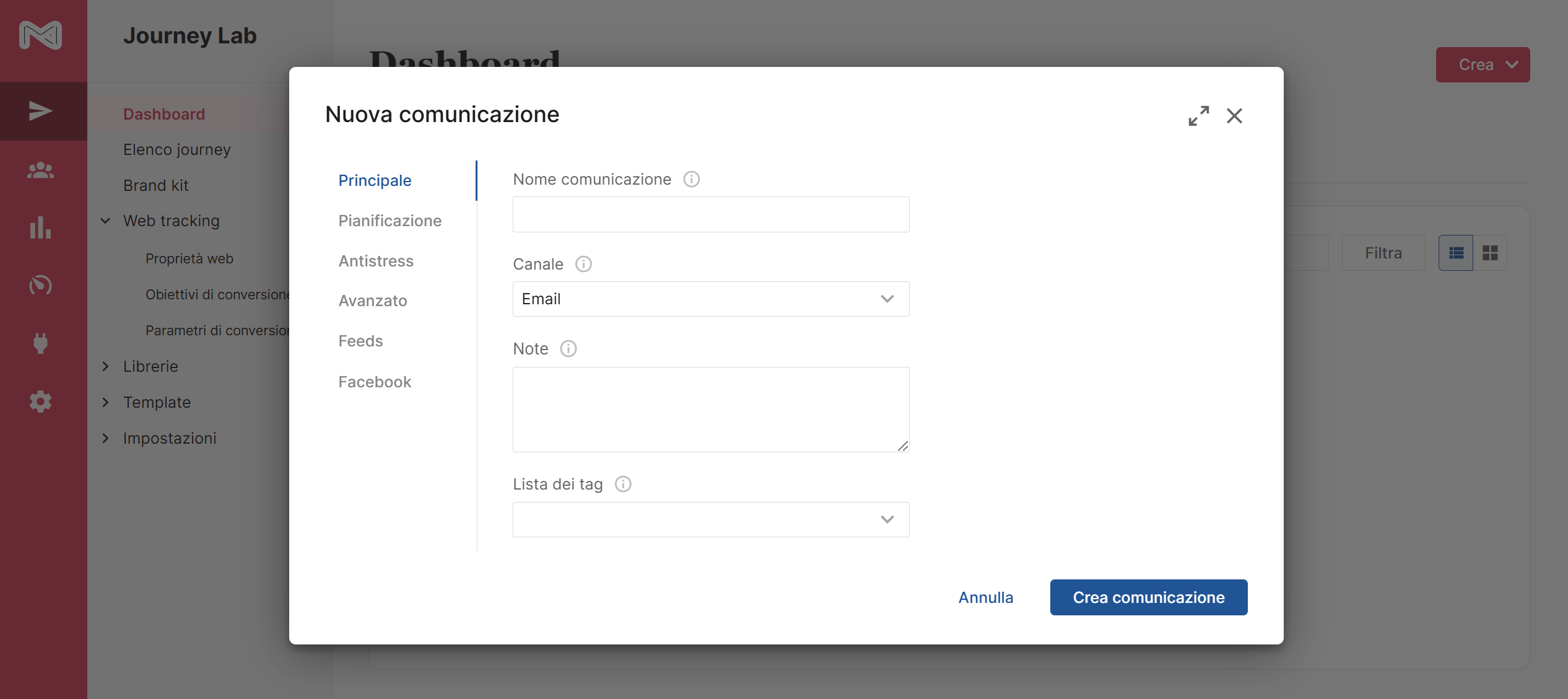Open Brand kit in the menu
Image resolution: width=1568 pixels, height=699 pixels.
(x=155, y=185)
